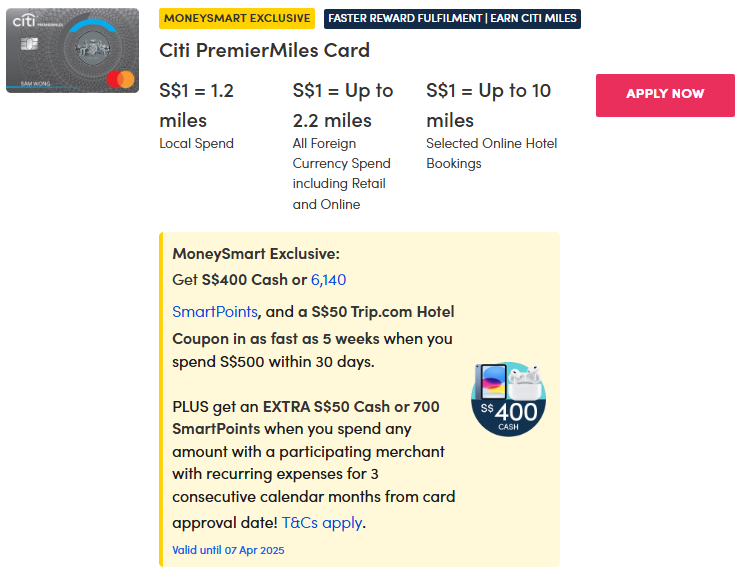Image resolution: width=737 pixels, height=579 pixels.
Task: Click the S$400 cash reward badge icon
Action: [509, 399]
